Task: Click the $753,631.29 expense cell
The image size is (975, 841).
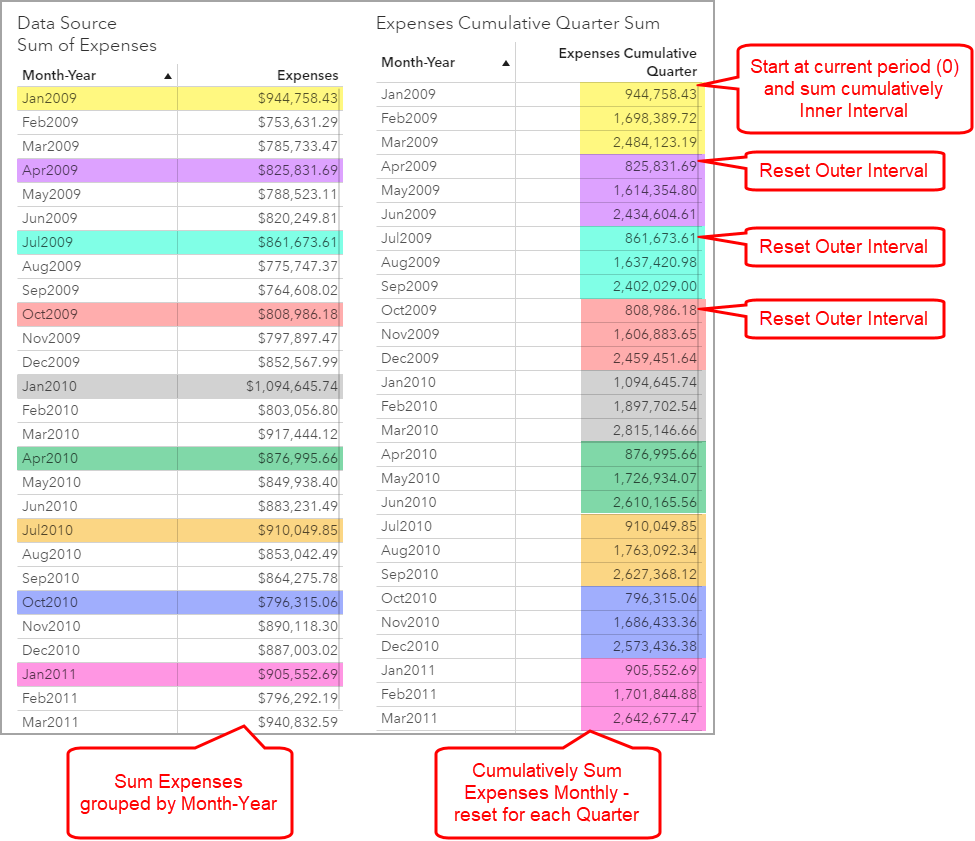Action: coord(298,122)
